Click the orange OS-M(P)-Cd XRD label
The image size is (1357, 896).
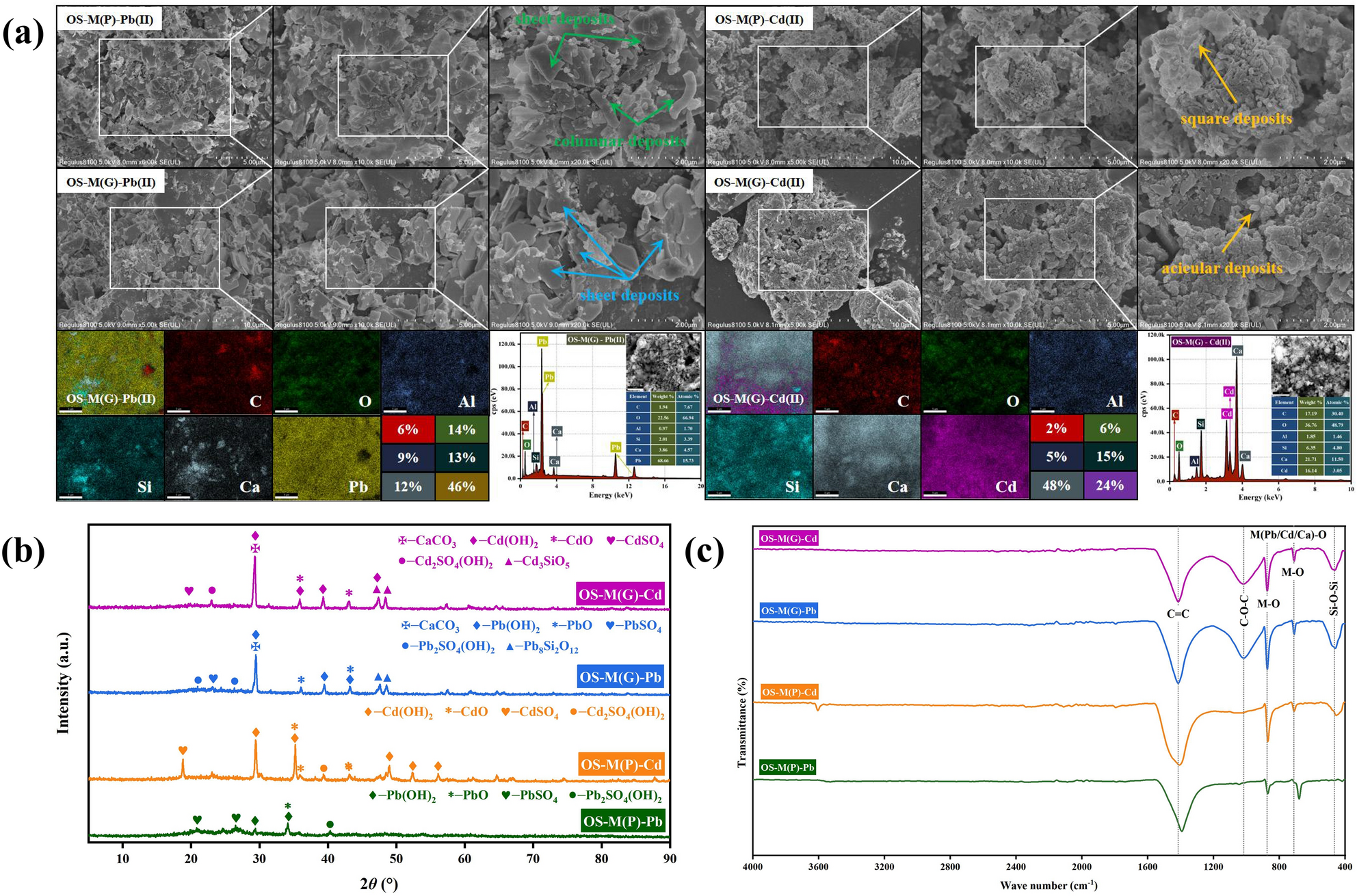pos(621,764)
